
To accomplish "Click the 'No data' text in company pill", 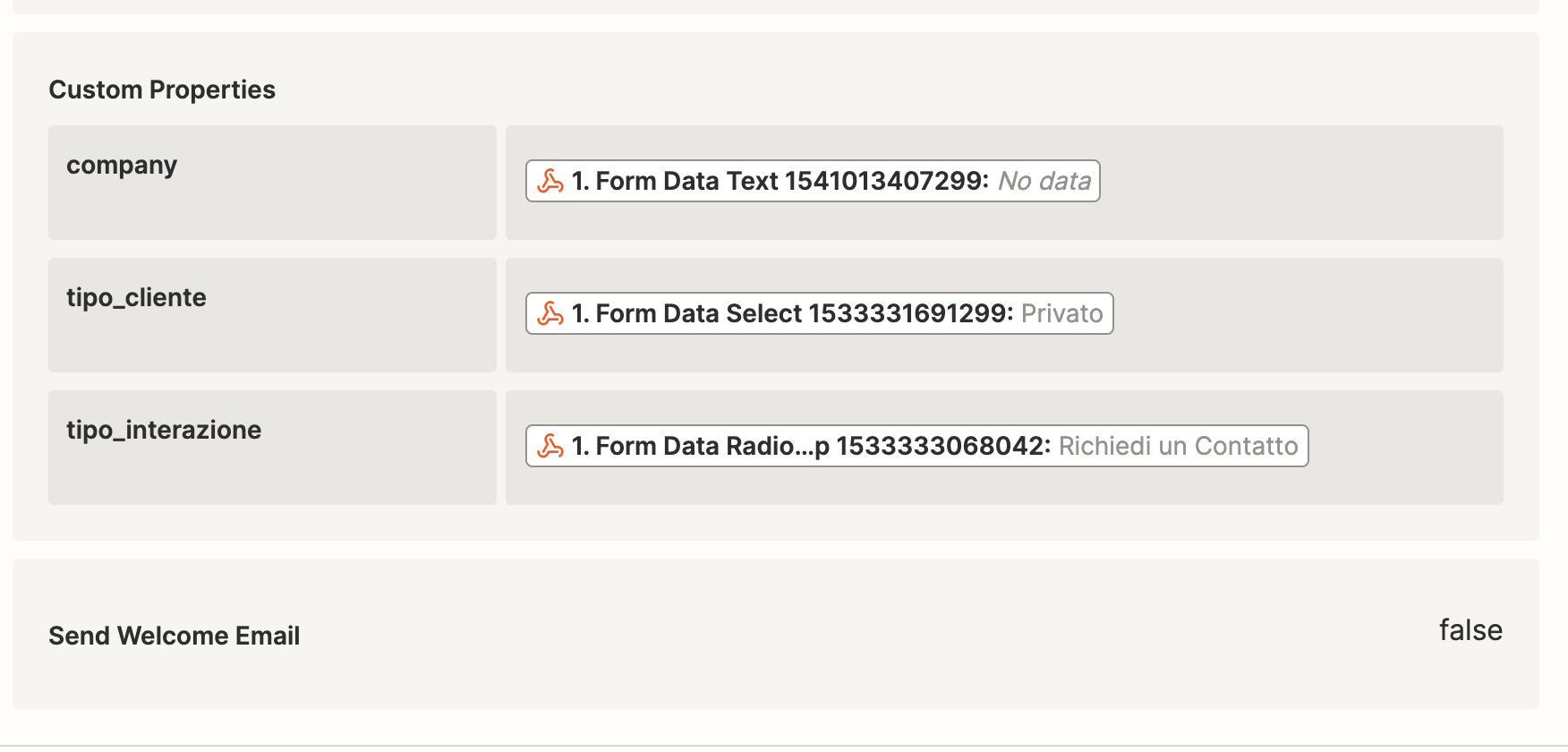I will [1044, 181].
